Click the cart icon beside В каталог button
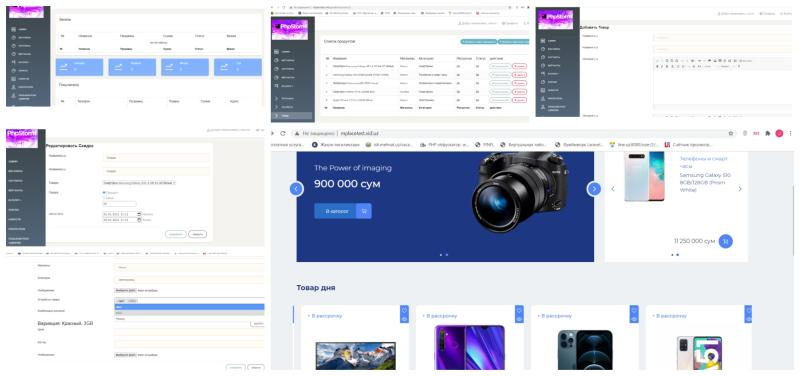This screenshot has width=800, height=376. pos(364,211)
